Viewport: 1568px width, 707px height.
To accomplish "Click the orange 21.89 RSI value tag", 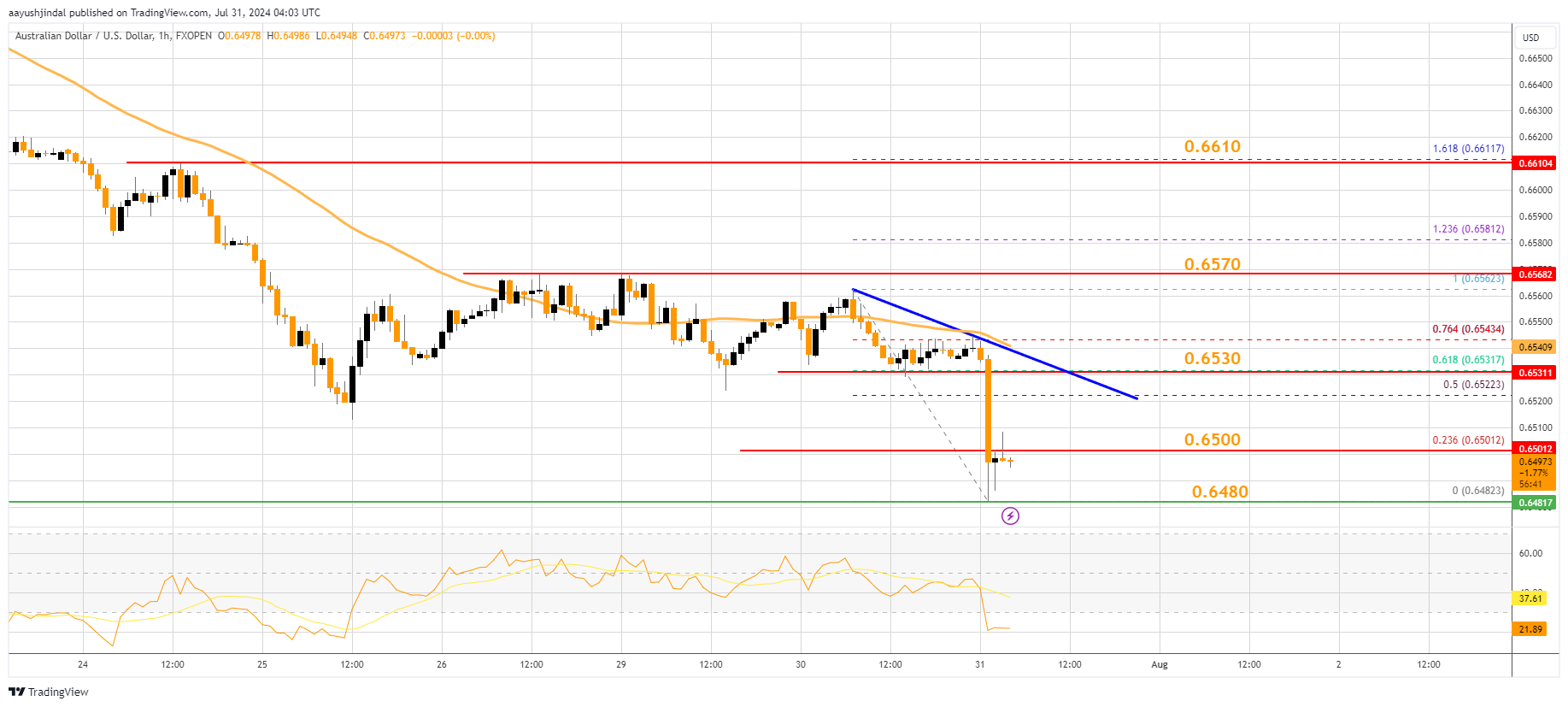I will coord(1530,629).
